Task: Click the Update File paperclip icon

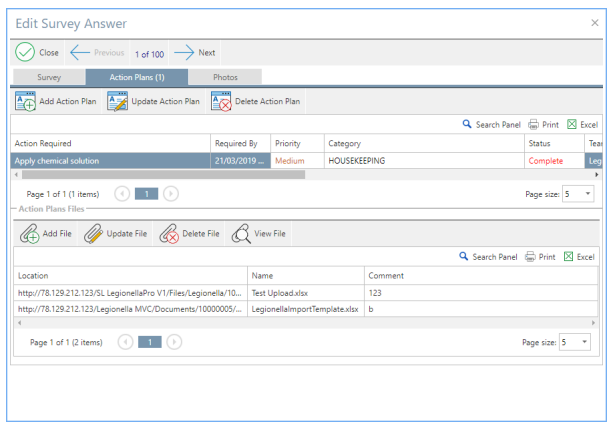Action: (93, 234)
